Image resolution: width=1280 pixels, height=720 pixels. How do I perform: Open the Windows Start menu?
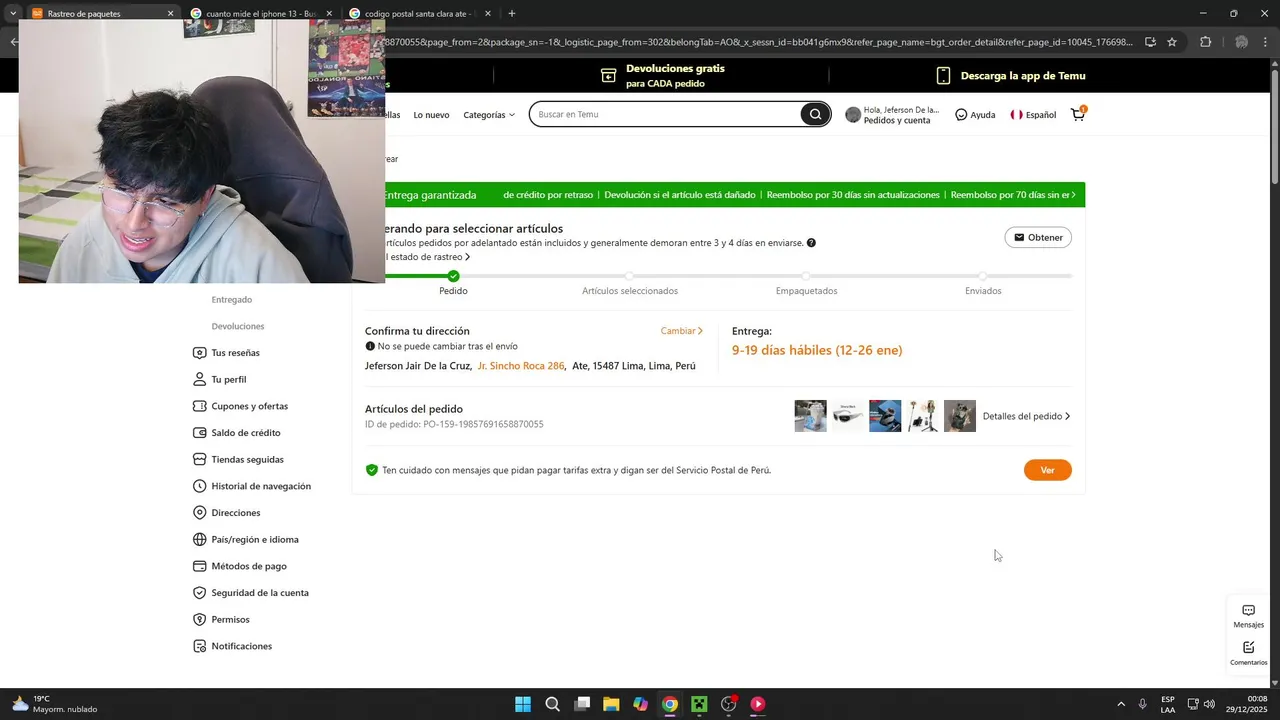coord(523,704)
